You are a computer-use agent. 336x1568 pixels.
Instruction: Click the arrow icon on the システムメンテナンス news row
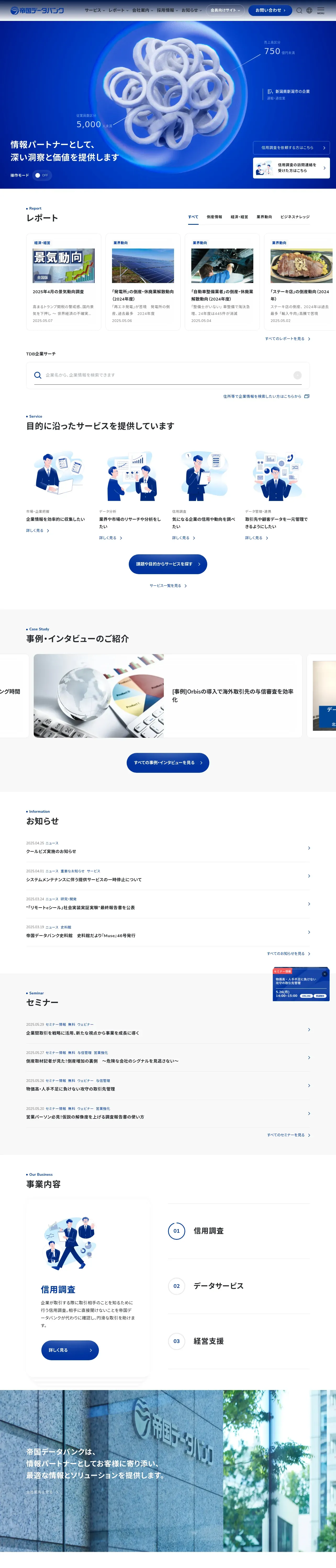309,876
